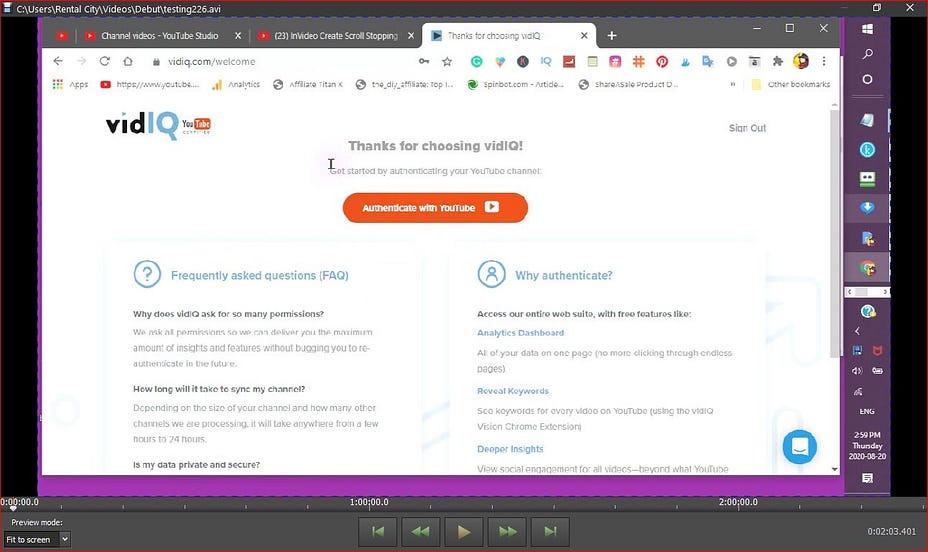Click the ENG language indicator
Screen dimensions: 928x552
[x=867, y=411]
